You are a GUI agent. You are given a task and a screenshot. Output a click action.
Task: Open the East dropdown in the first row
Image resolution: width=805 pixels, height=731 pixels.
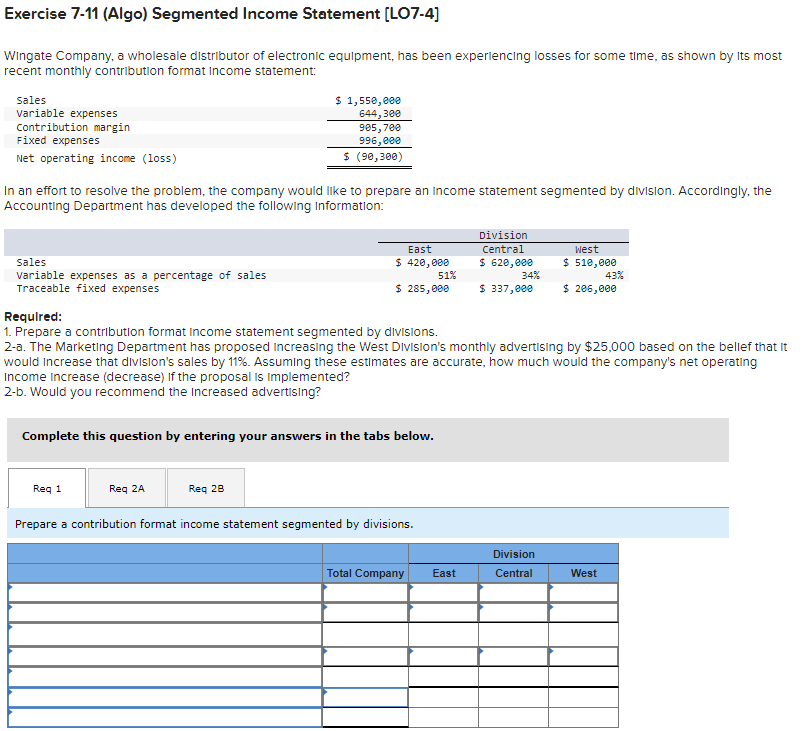click(x=410, y=590)
